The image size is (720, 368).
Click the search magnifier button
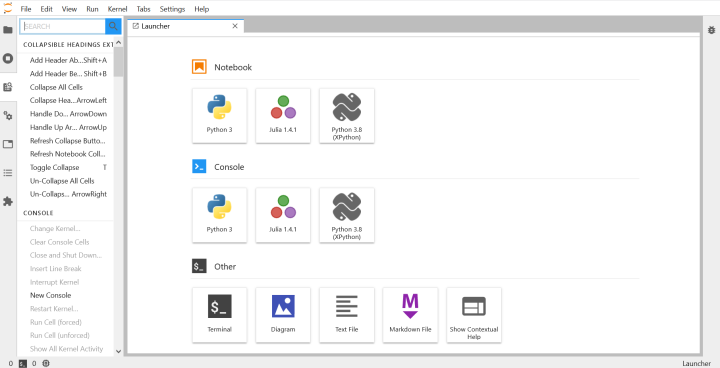(x=113, y=26)
